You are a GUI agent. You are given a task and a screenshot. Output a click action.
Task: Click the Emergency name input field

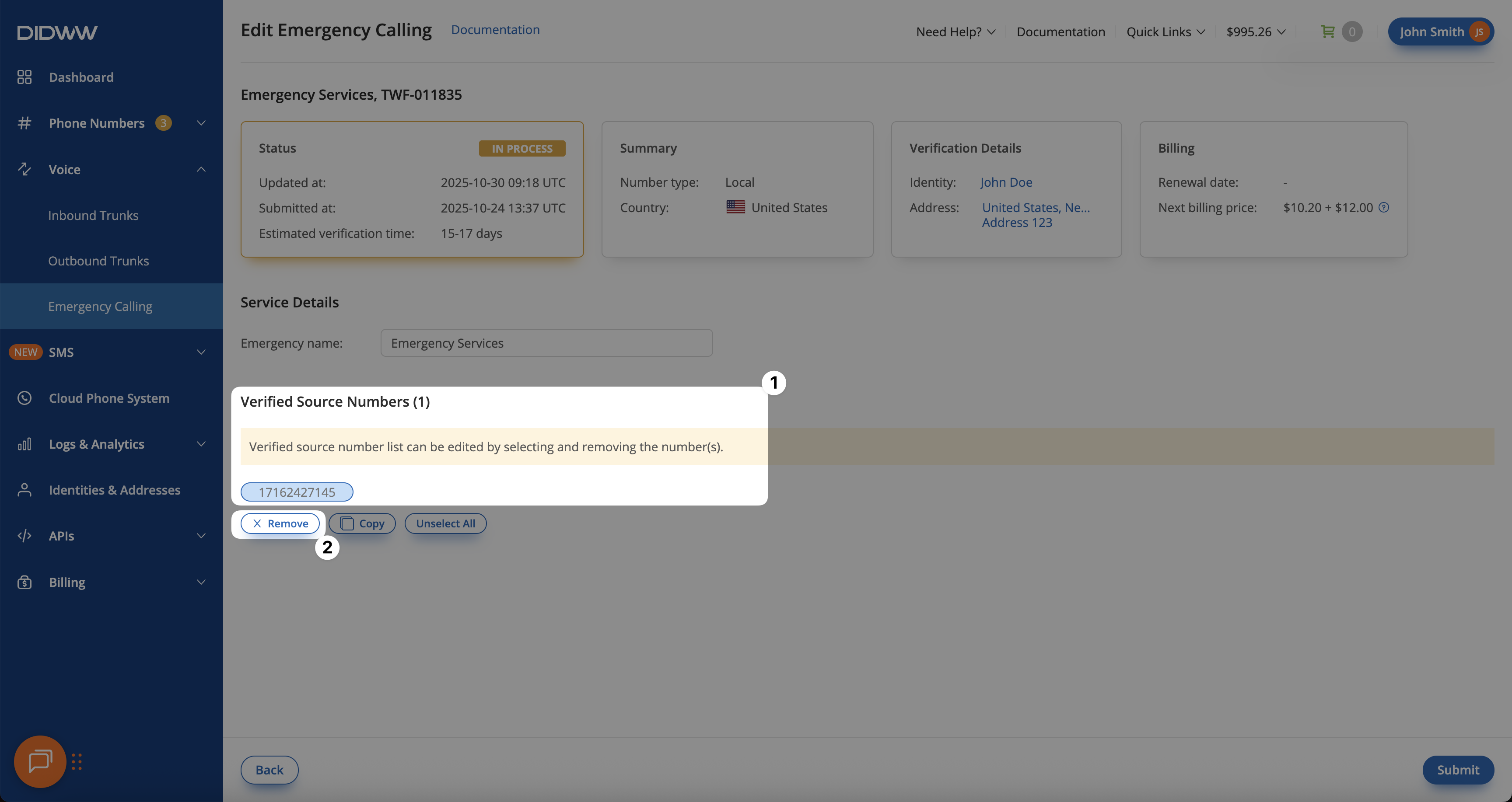pyautogui.click(x=546, y=343)
